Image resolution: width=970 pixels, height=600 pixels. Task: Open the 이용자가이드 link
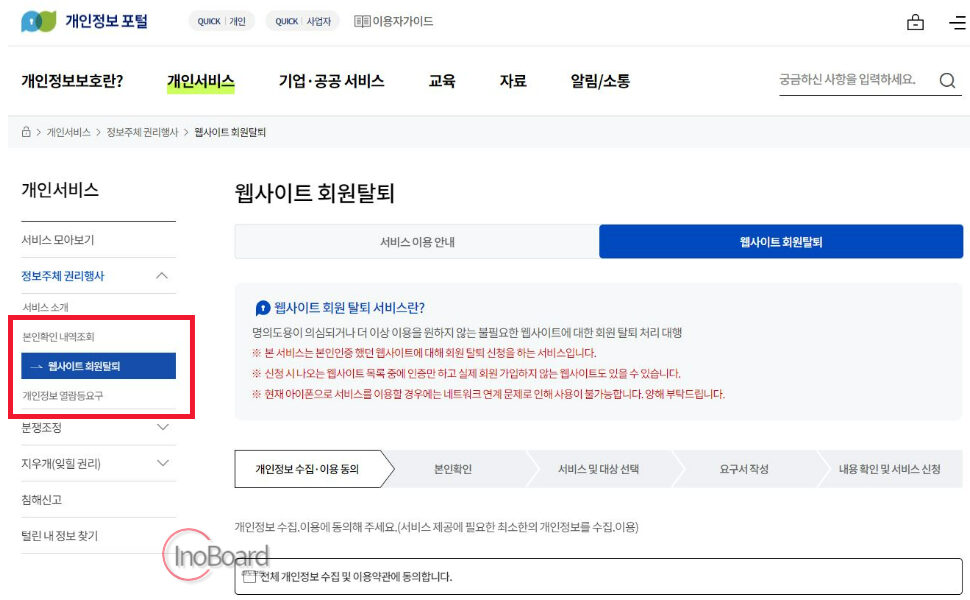(x=402, y=21)
